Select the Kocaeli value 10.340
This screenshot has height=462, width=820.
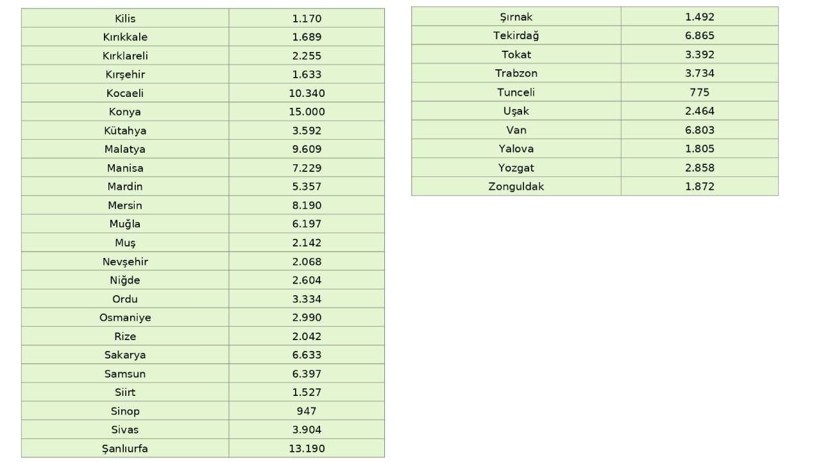[306, 93]
